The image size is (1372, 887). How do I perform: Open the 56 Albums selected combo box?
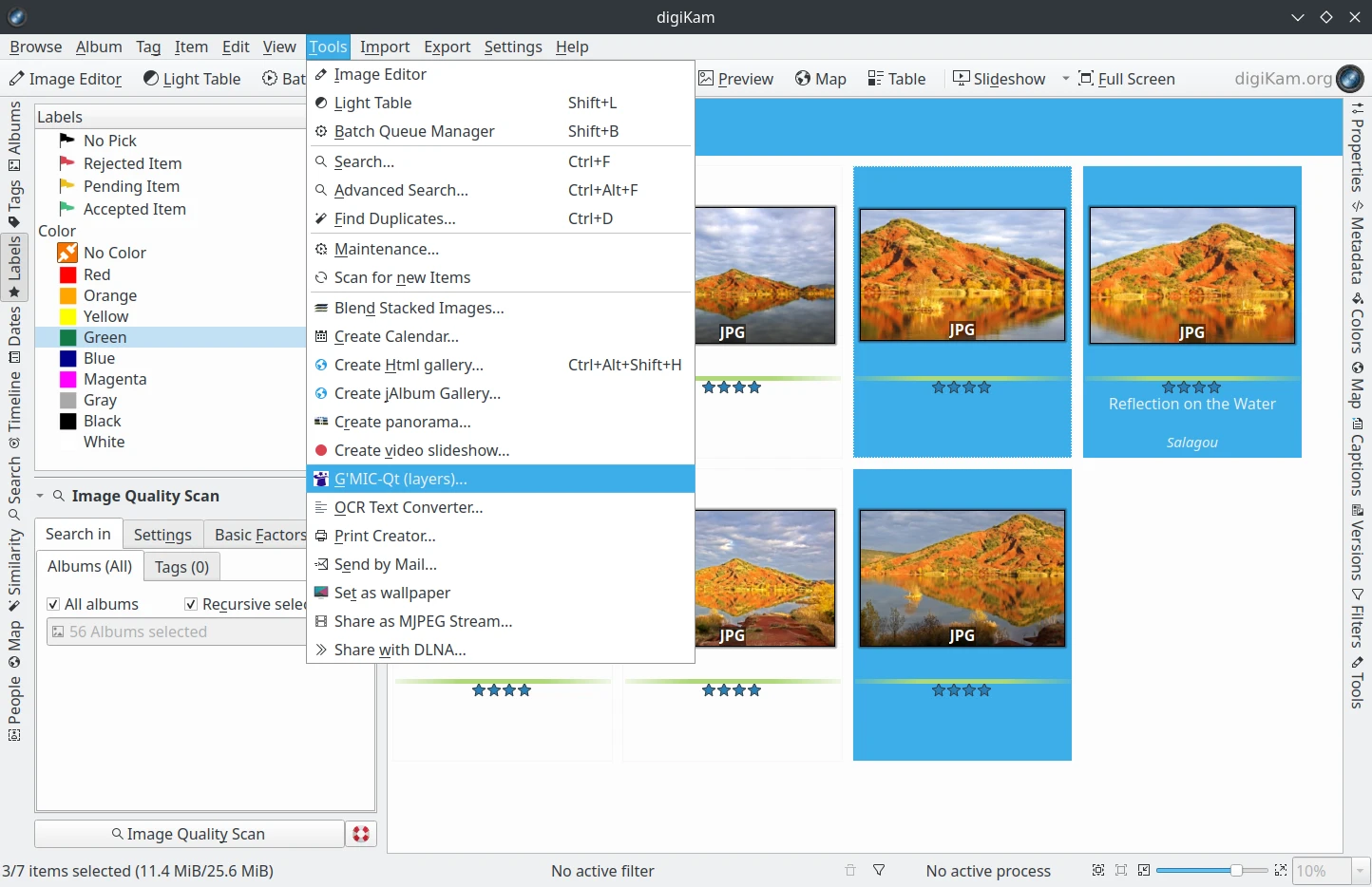pos(177,632)
